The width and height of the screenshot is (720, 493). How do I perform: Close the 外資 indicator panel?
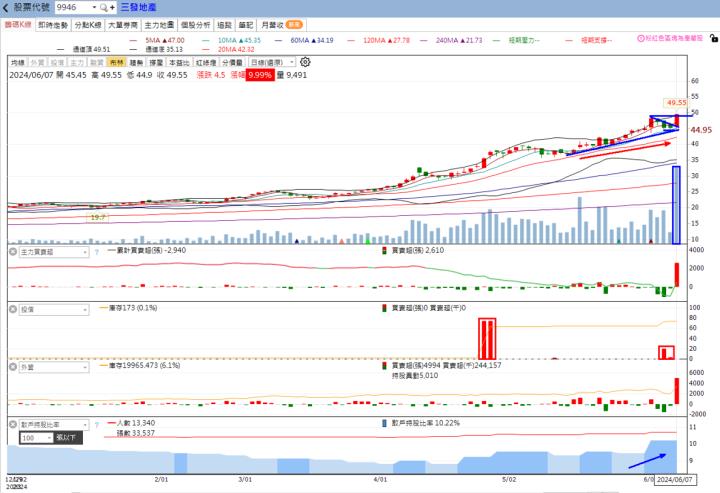(x=13, y=367)
